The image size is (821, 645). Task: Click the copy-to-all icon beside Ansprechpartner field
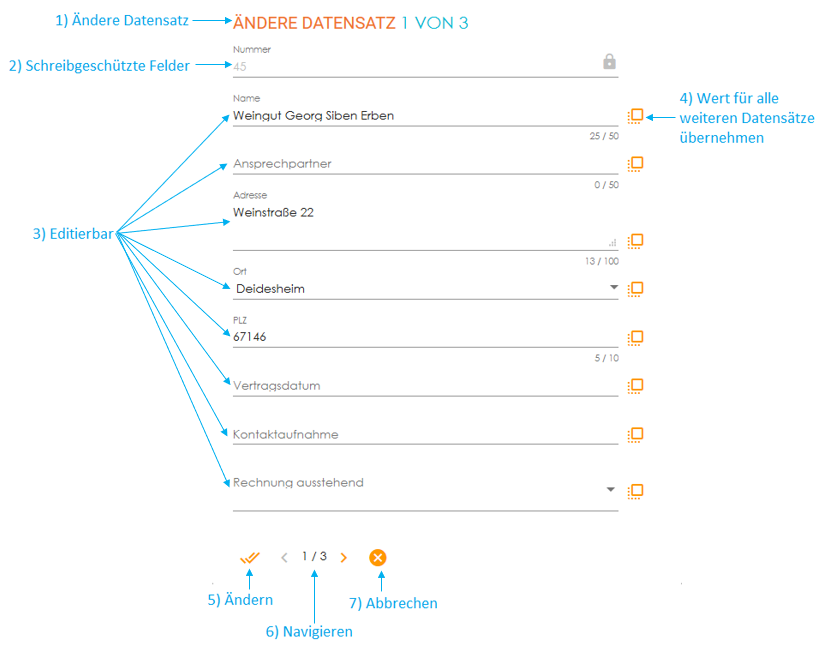coord(635,163)
